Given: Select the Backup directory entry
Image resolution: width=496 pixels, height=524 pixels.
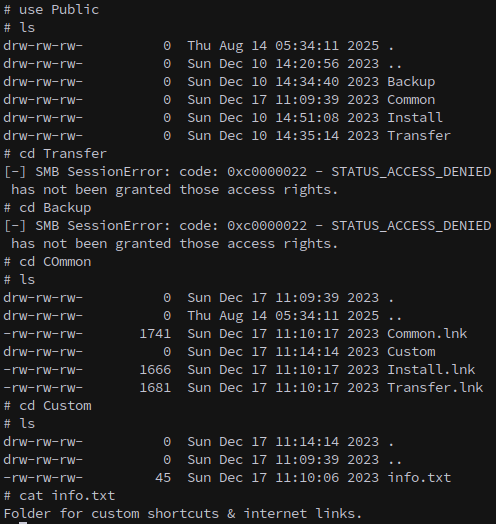Looking at the screenshot, I should [x=411, y=82].
